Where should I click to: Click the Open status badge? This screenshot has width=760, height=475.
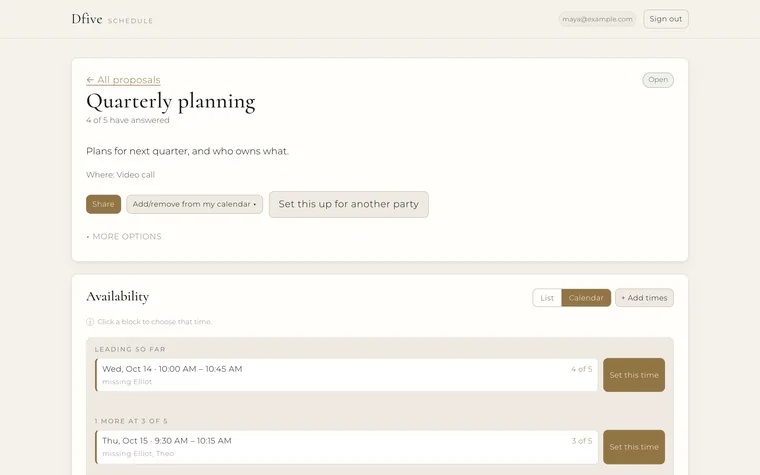658,80
